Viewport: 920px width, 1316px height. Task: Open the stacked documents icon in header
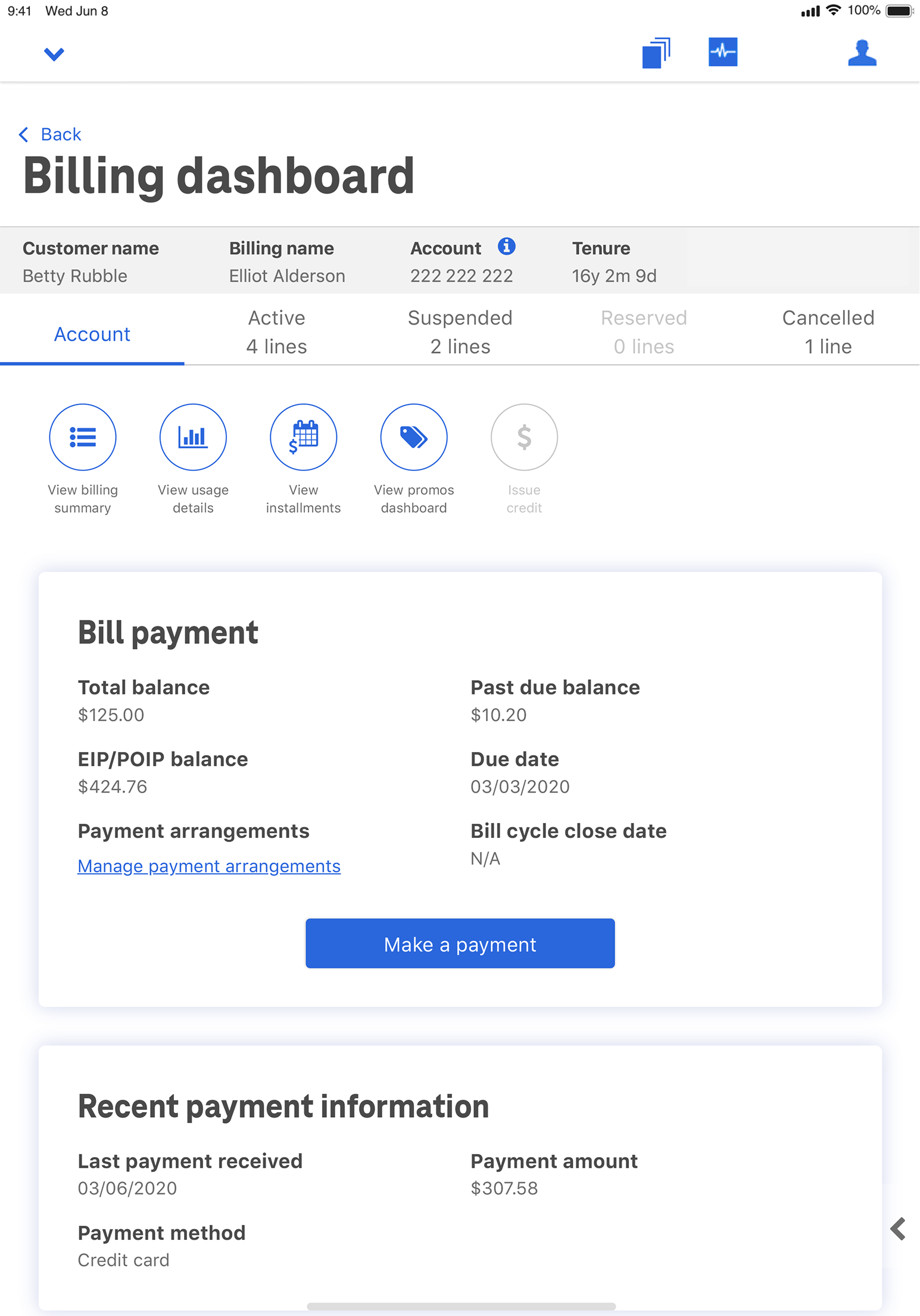656,53
